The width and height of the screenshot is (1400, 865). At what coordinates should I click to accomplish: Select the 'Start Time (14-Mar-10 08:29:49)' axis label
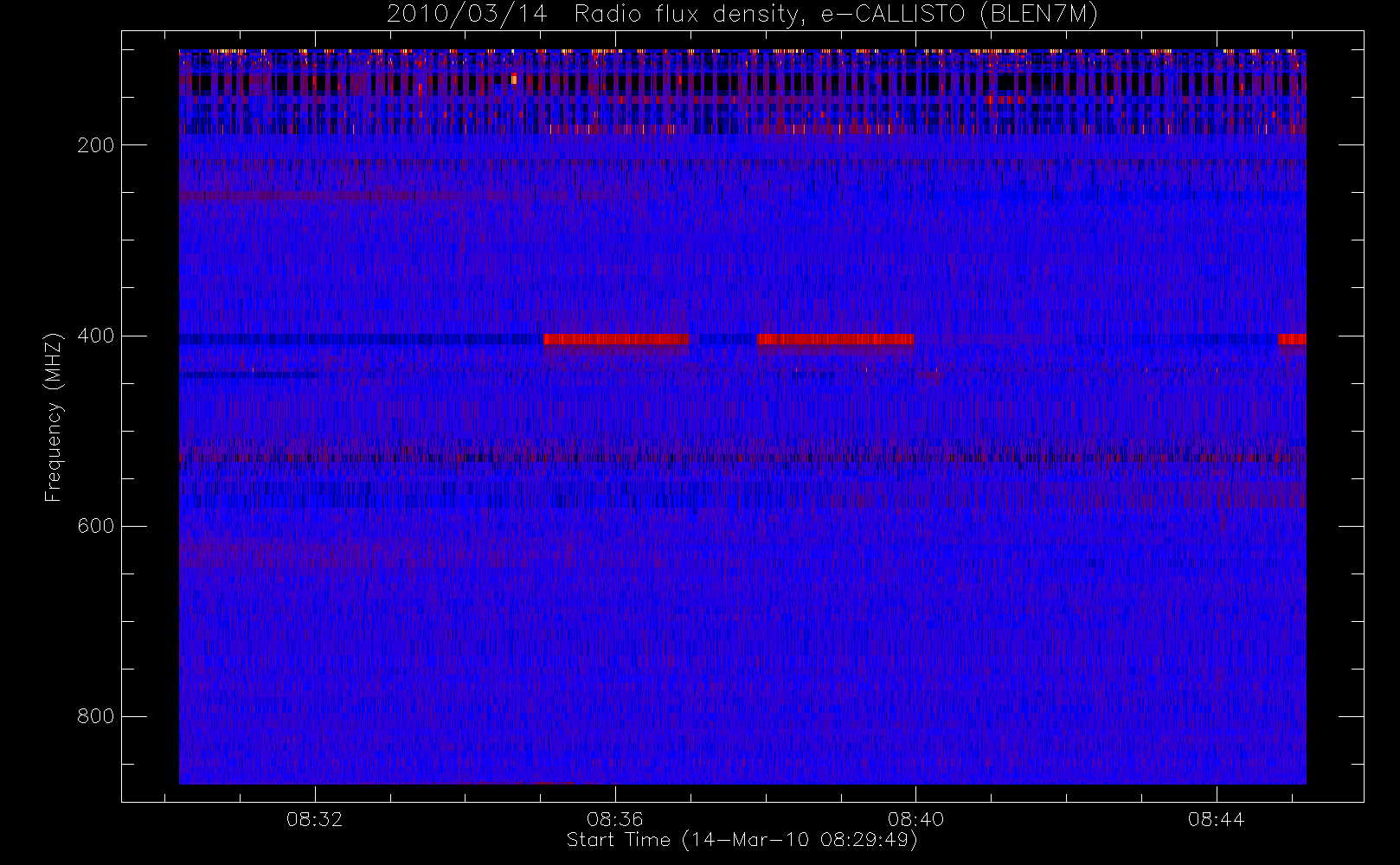pos(742,840)
